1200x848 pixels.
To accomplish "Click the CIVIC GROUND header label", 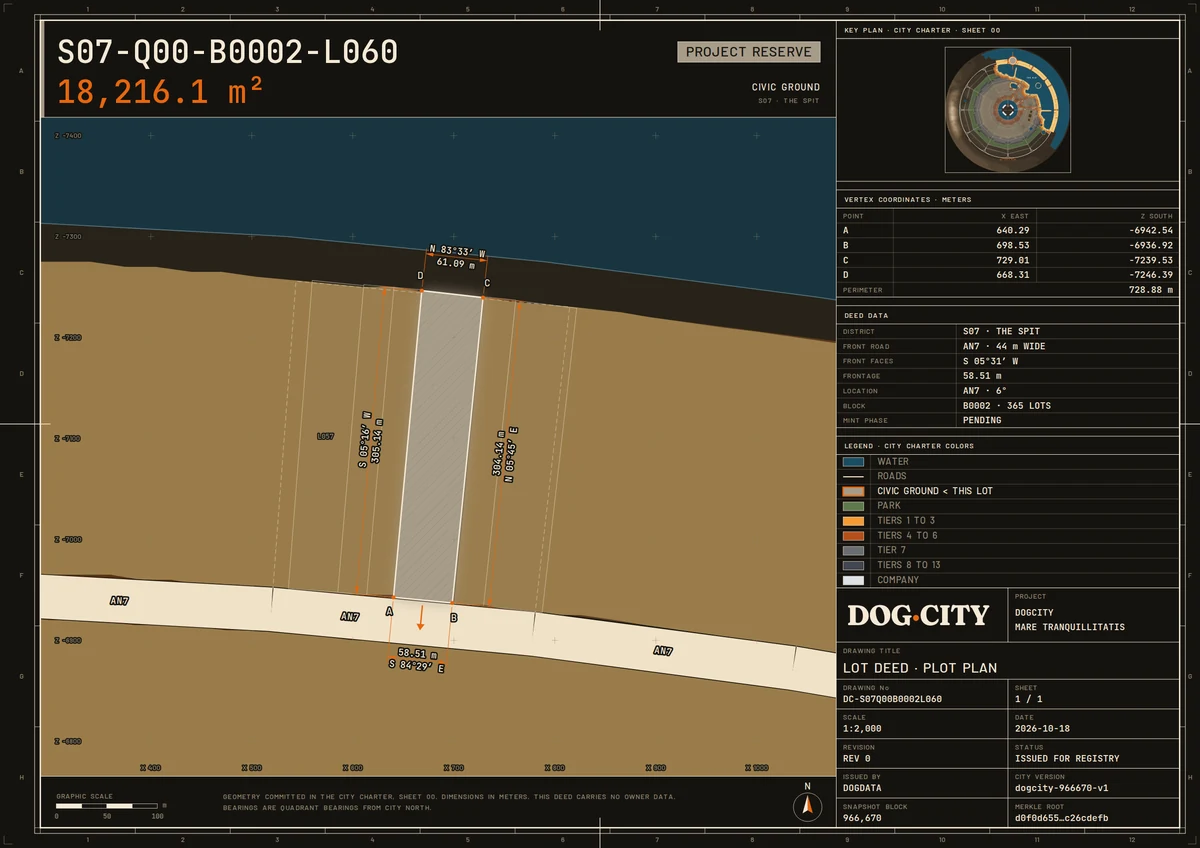I will click(x=786, y=87).
